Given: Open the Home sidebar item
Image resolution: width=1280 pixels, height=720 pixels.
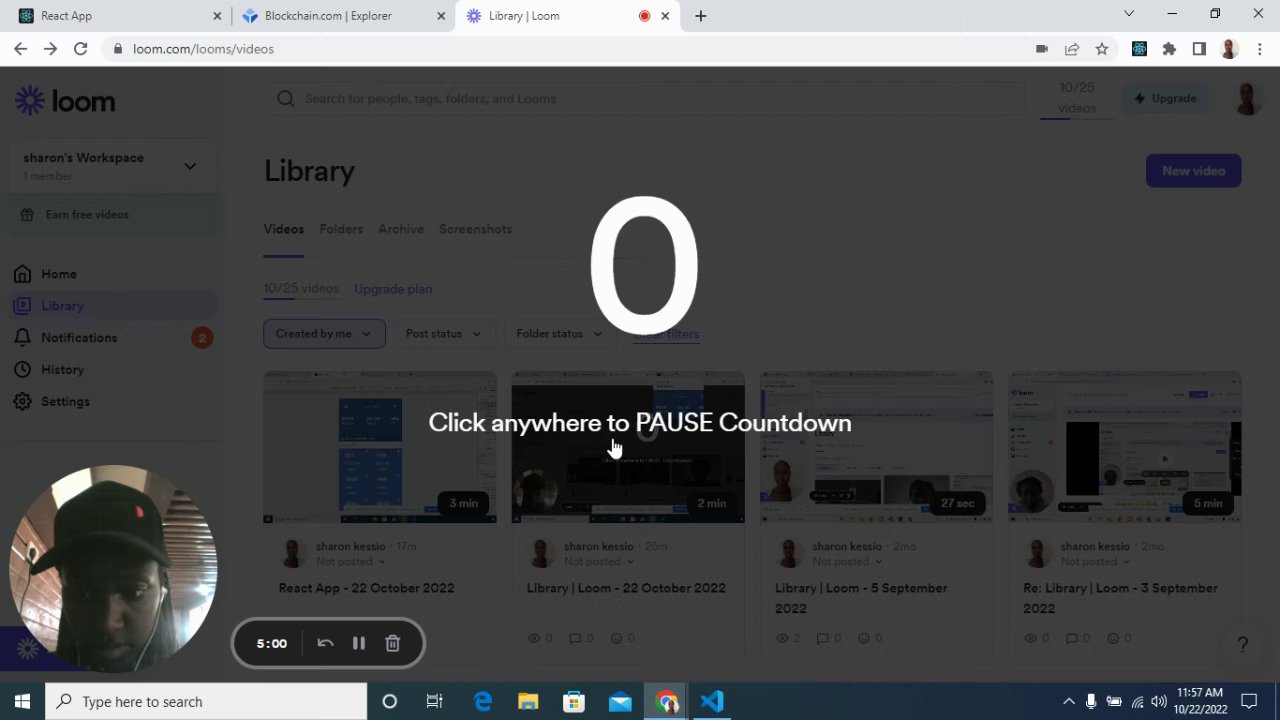Looking at the screenshot, I should coord(58,274).
